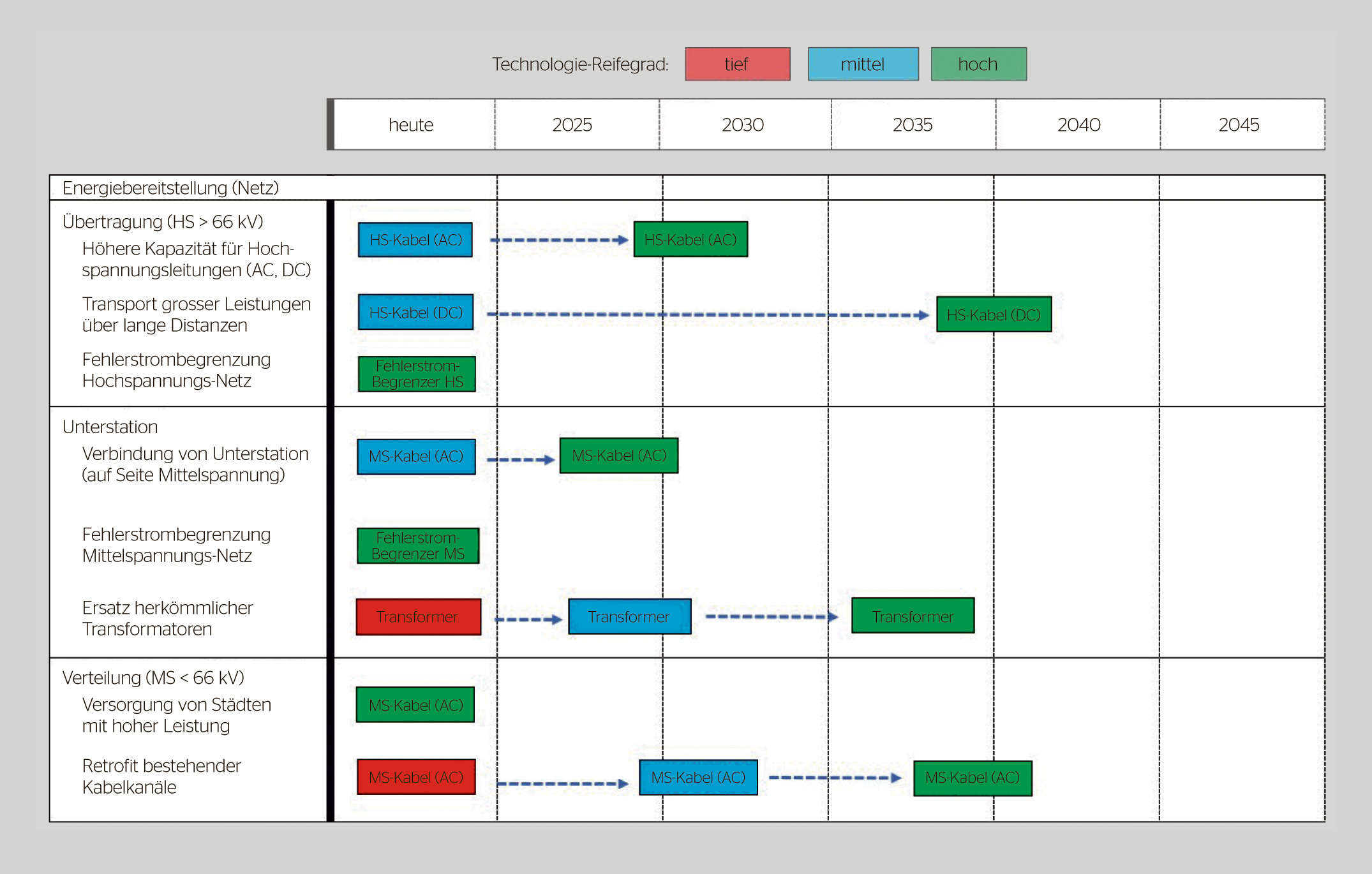Click the 'Unterstation' section label
Viewport: 1372px width, 874px height.
point(110,427)
